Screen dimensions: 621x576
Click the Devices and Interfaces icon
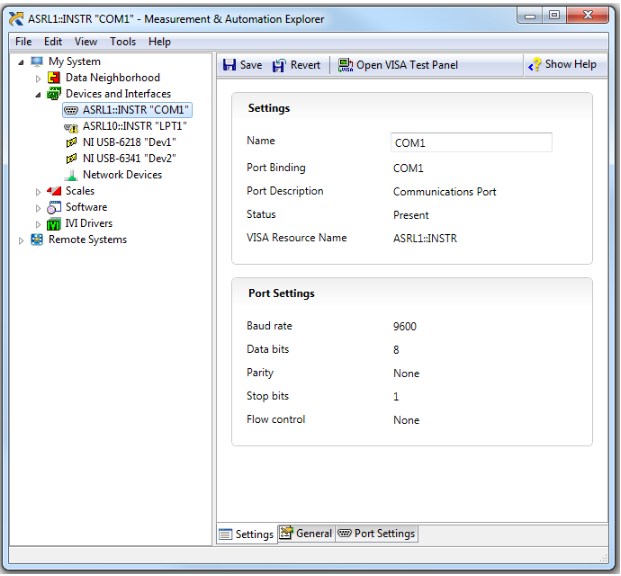click(x=54, y=94)
